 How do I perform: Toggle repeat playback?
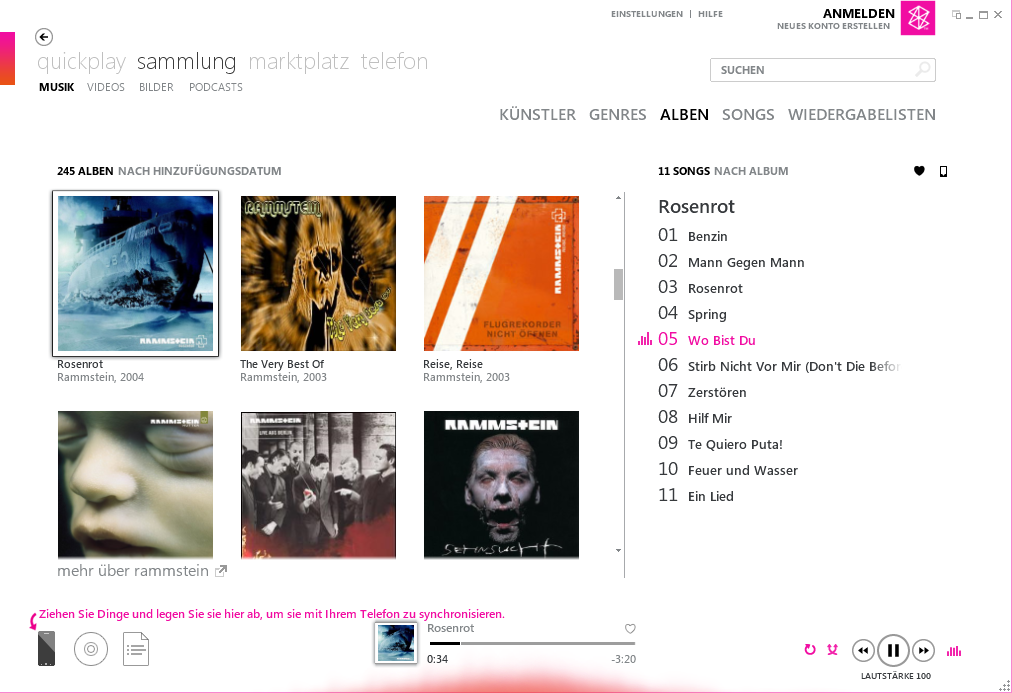tap(809, 650)
